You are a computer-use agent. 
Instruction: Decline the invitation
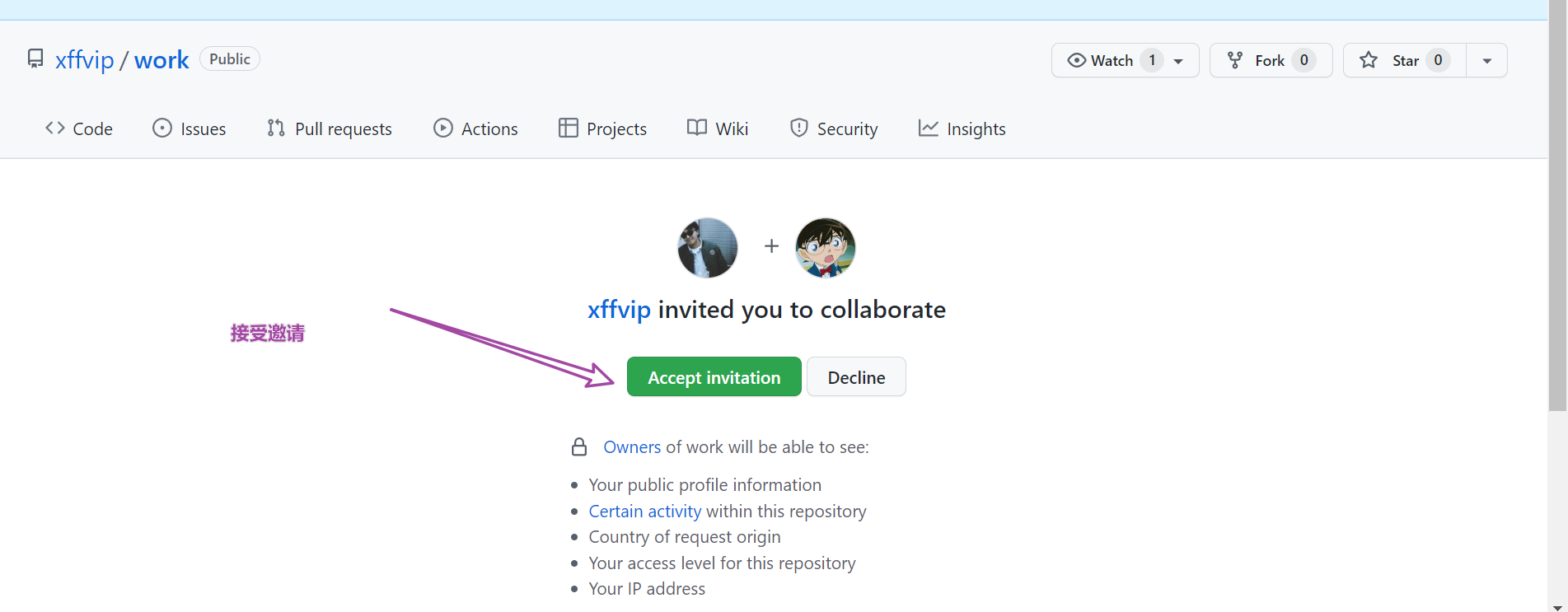856,376
